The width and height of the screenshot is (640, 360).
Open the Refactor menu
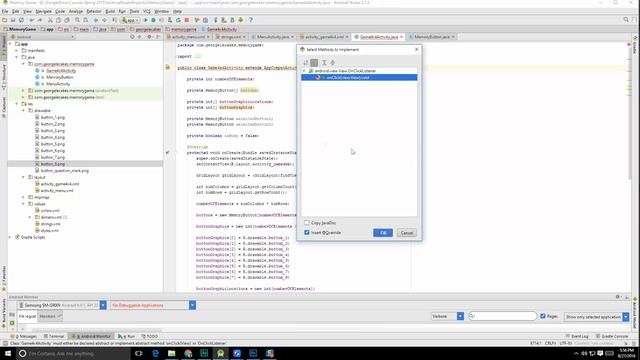[x=93, y=11]
